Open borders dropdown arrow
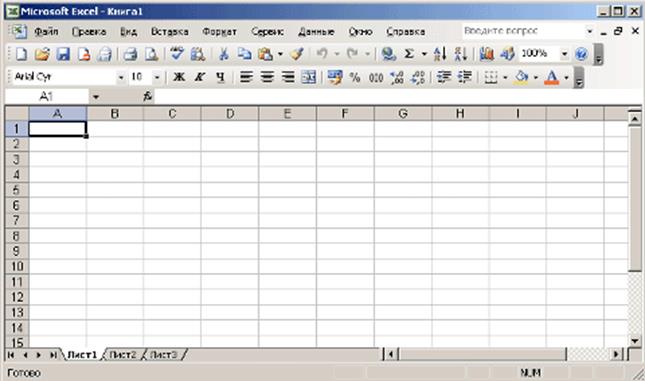Viewport: 645px width, 381px height. [505, 77]
